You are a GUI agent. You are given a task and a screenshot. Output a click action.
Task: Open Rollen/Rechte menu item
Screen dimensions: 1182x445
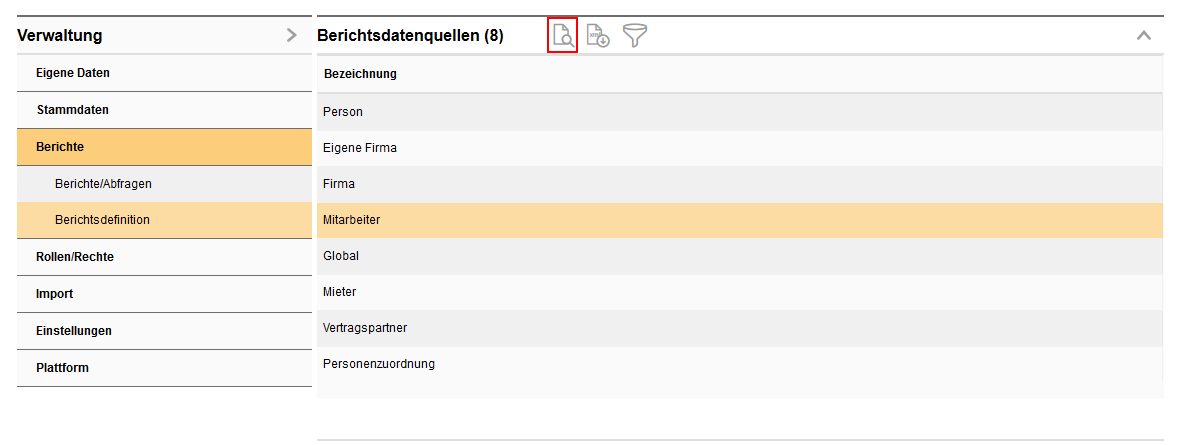click(75, 257)
